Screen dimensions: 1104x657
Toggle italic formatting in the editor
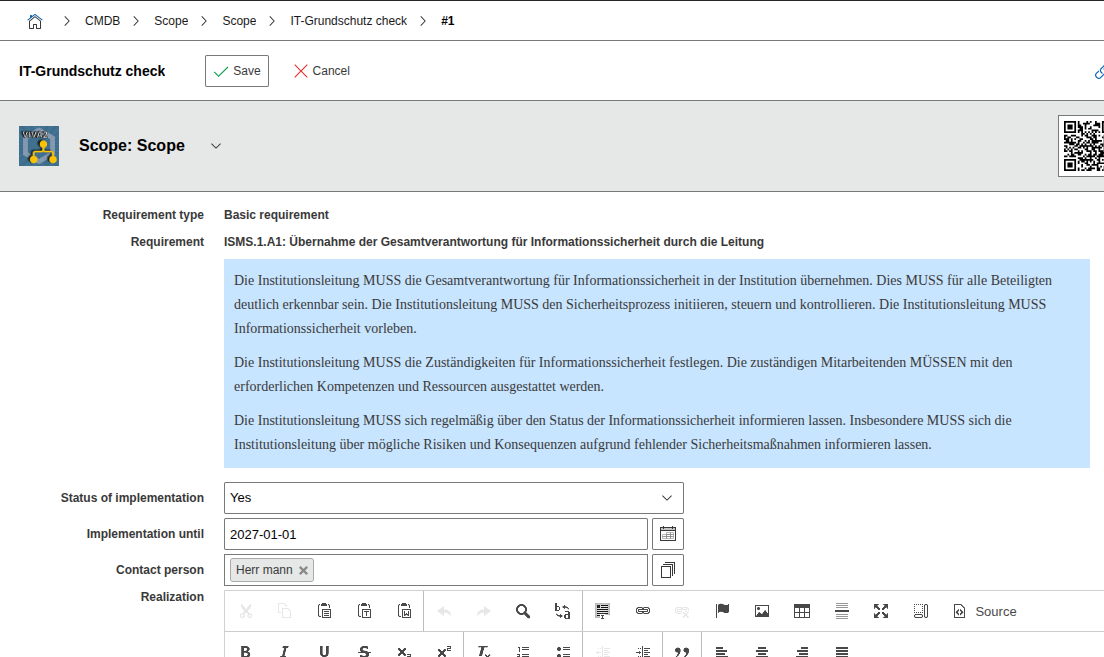click(284, 651)
